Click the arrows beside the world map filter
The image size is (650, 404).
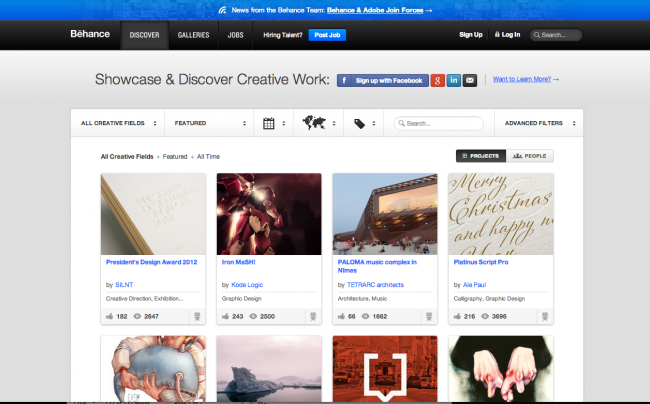[334, 123]
